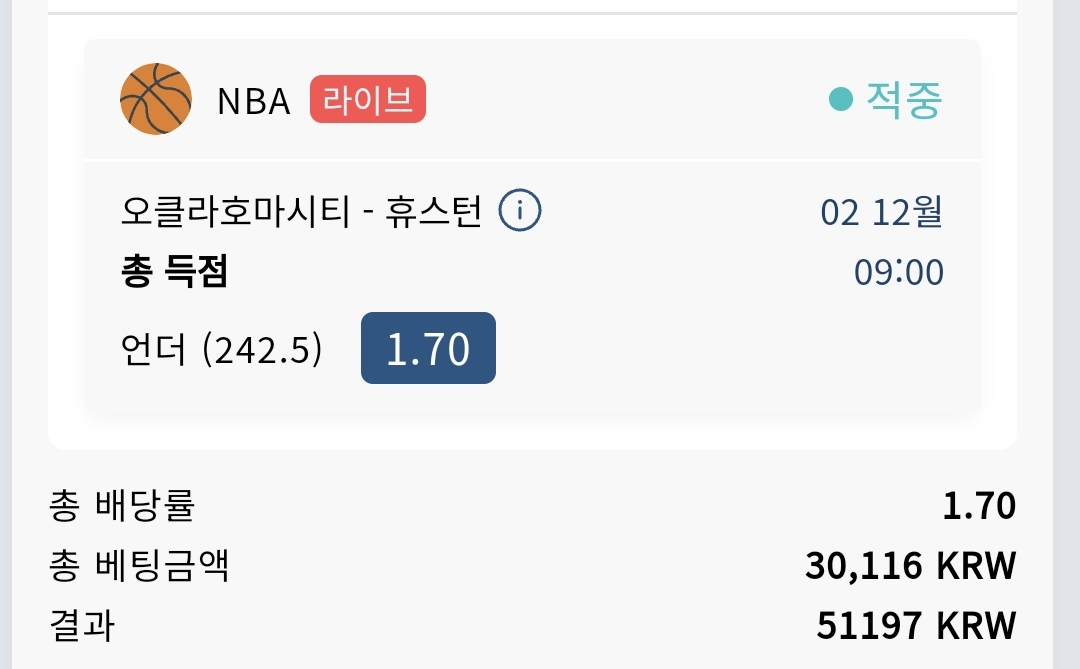This screenshot has height=669, width=1080.
Task: Select the red 라이브 badge
Action: 368,99
